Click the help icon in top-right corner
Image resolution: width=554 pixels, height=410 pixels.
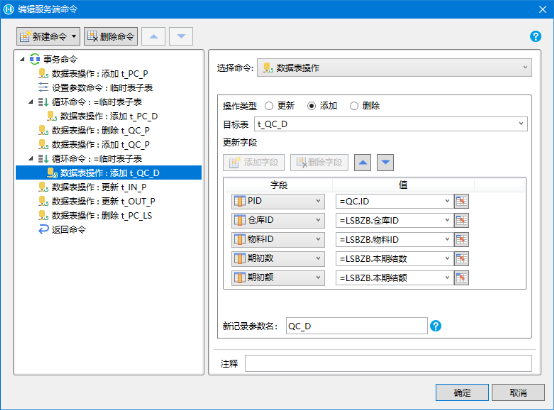pos(535,36)
